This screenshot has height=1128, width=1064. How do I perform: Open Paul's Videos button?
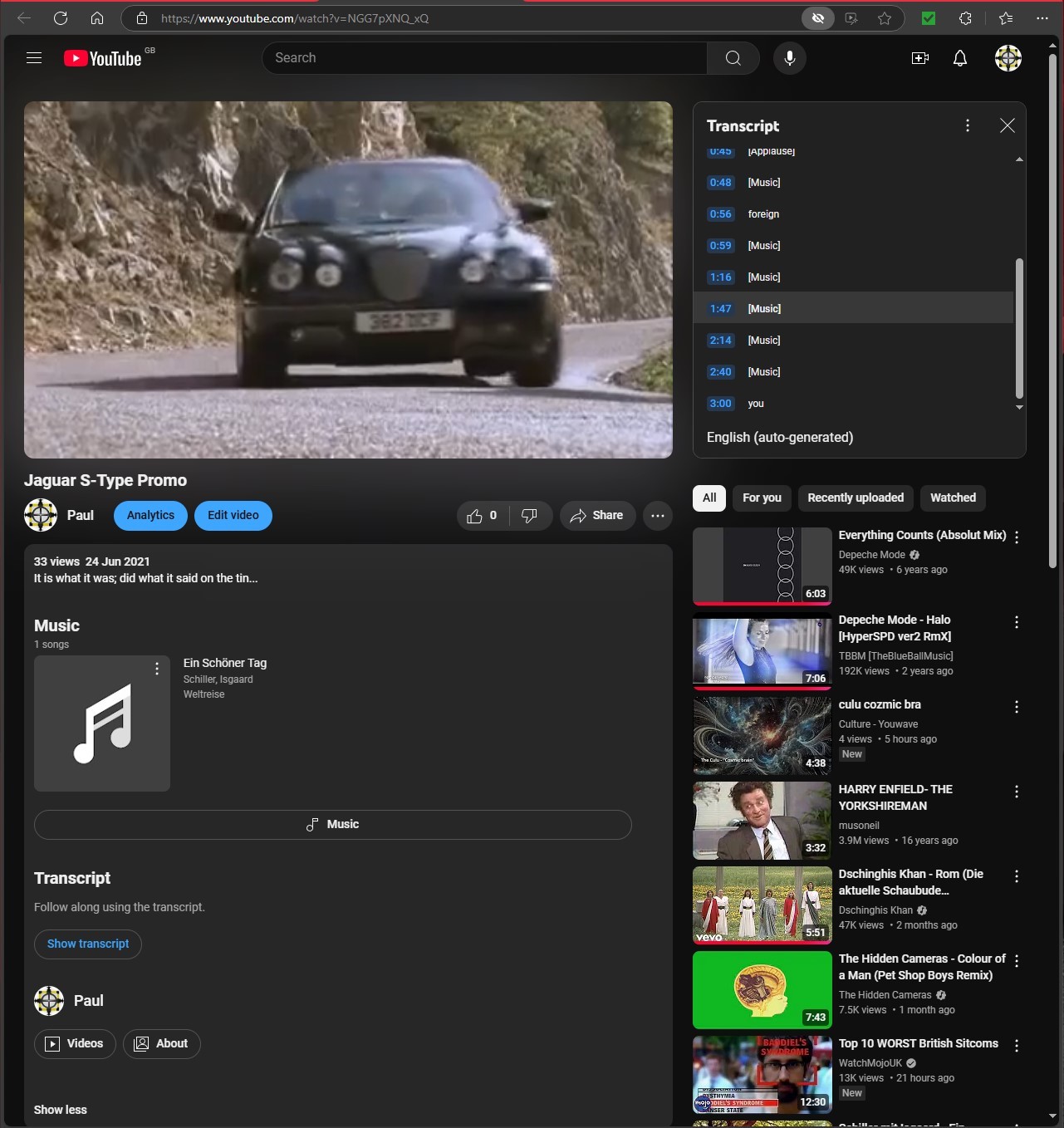pos(75,1044)
